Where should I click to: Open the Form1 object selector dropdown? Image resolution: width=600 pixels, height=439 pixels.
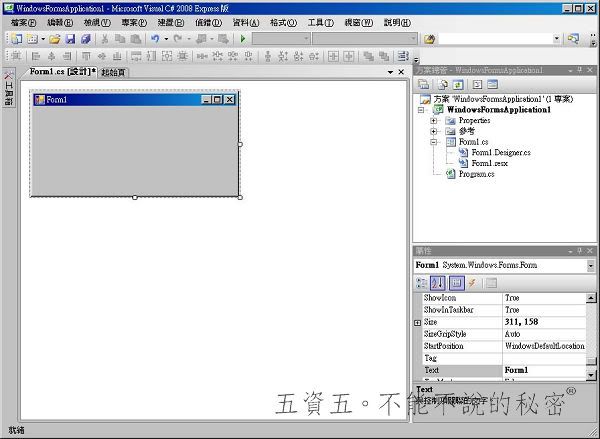click(591, 265)
